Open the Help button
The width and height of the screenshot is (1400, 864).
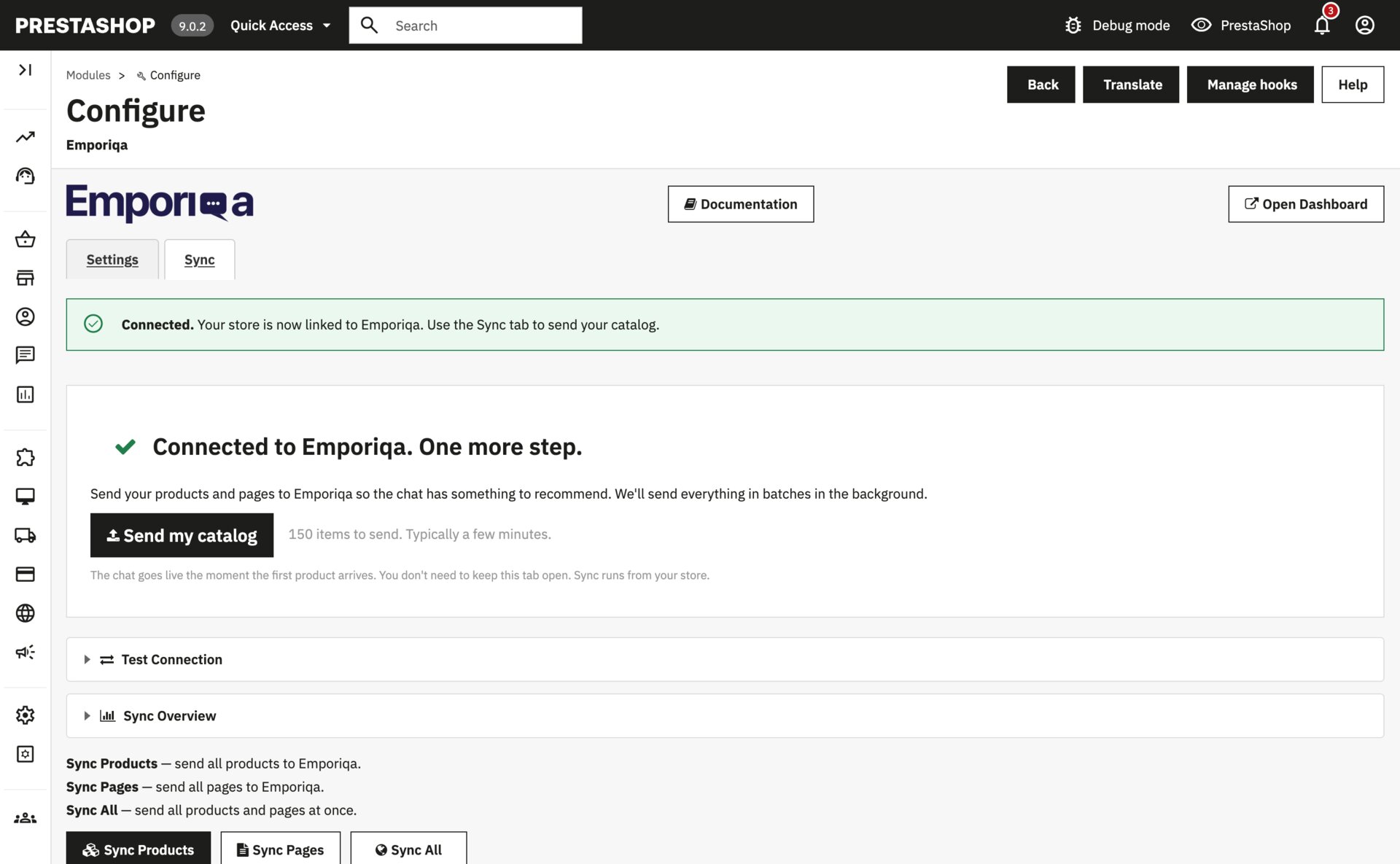click(x=1353, y=85)
